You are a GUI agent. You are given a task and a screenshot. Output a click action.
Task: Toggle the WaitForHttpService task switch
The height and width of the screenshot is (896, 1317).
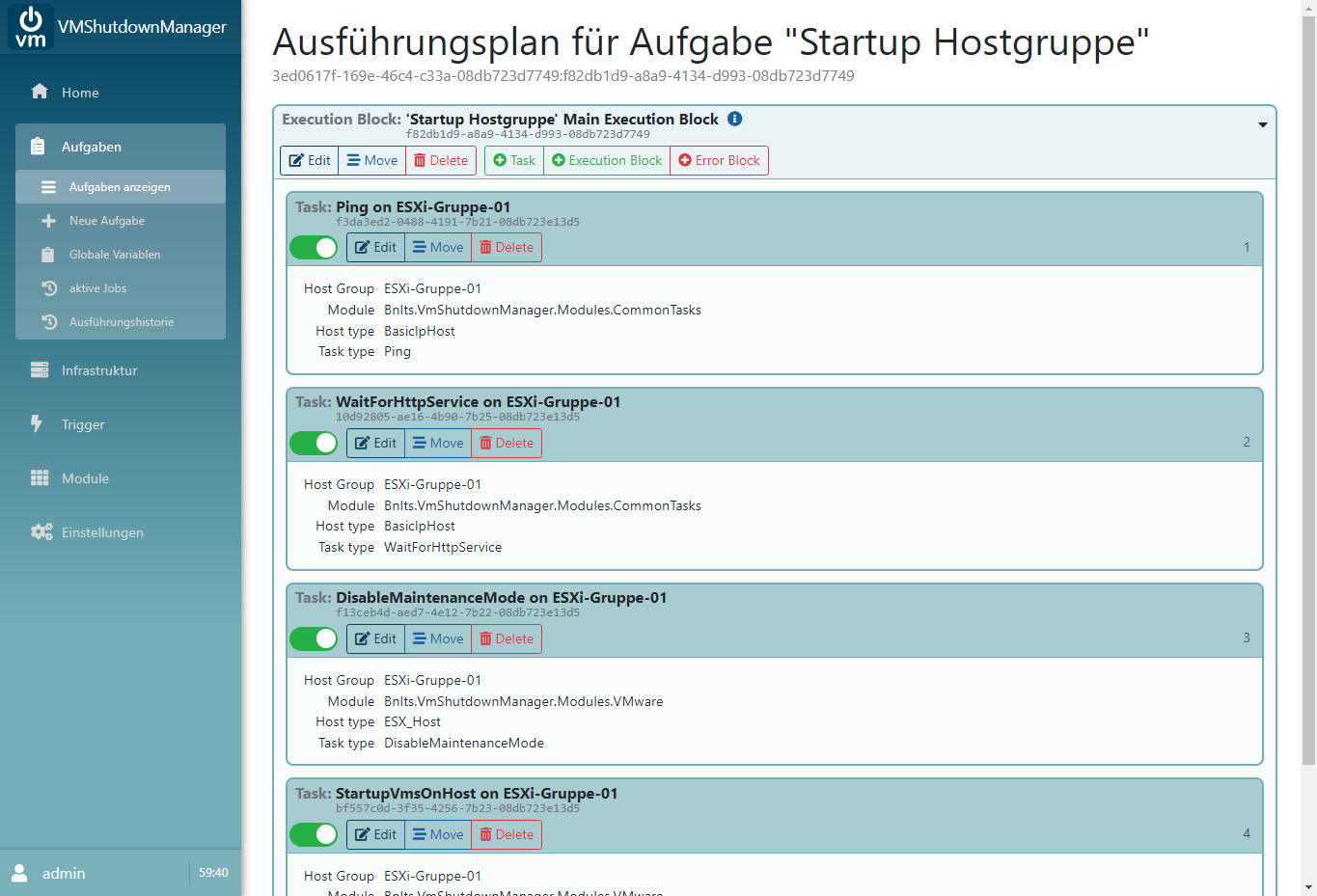coord(314,444)
